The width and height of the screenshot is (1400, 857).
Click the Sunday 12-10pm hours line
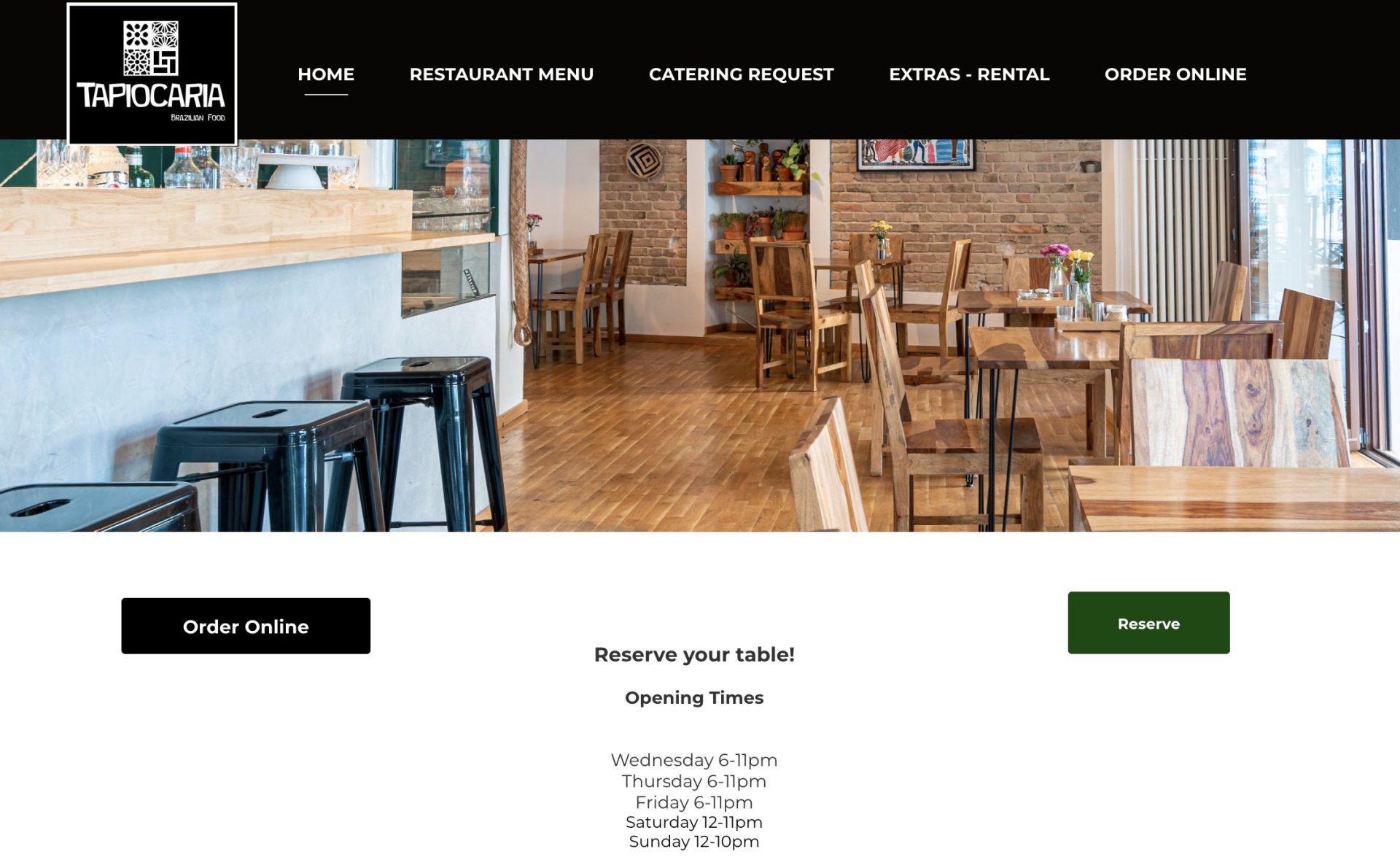click(694, 842)
